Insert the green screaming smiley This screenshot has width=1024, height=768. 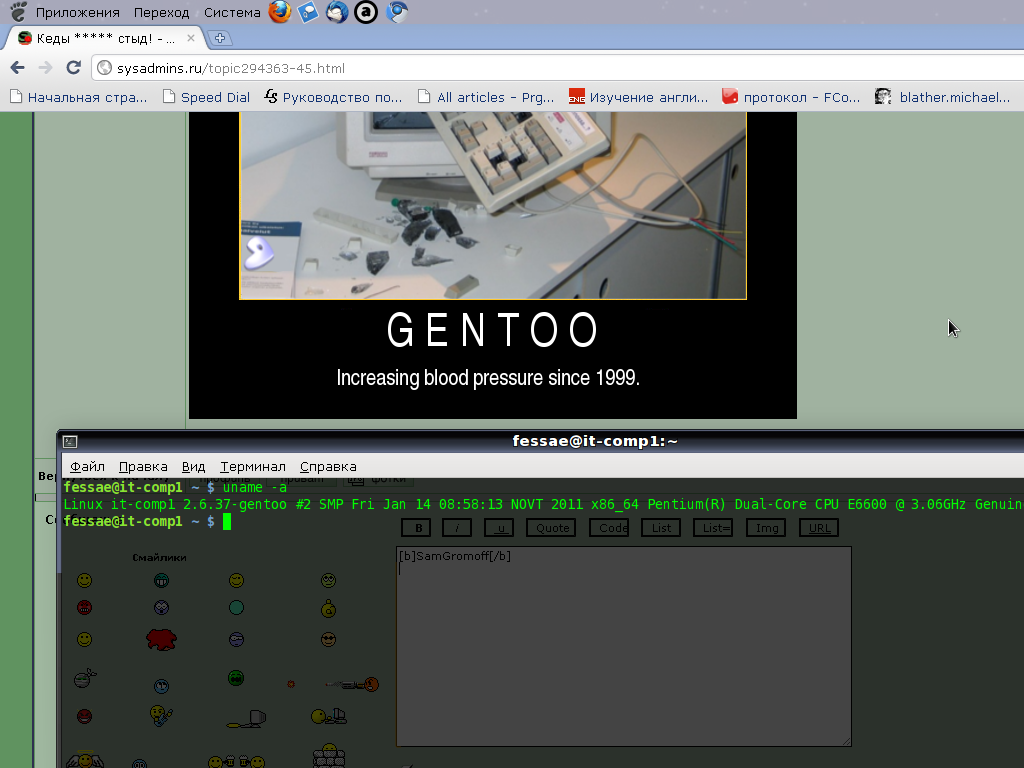coord(236,678)
